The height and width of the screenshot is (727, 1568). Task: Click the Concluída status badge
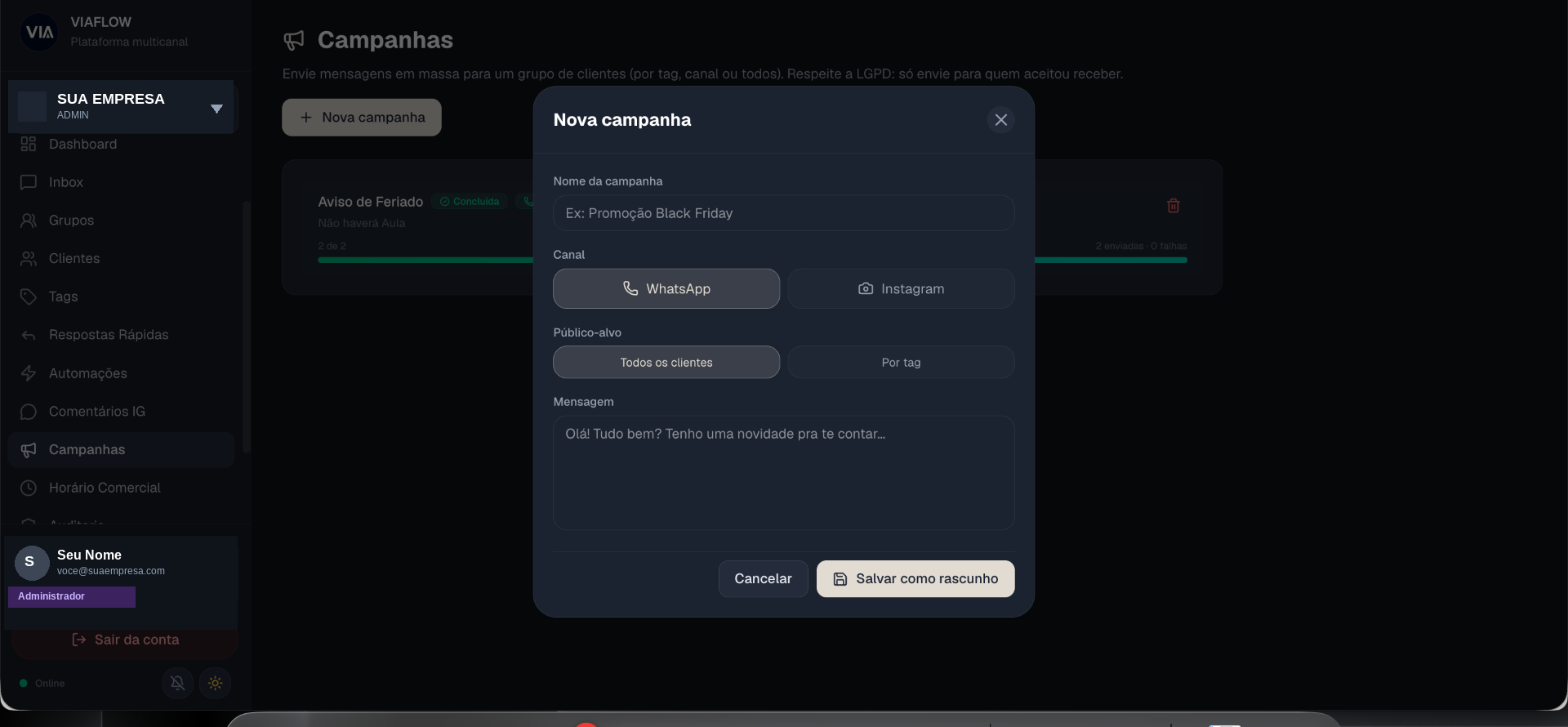470,202
